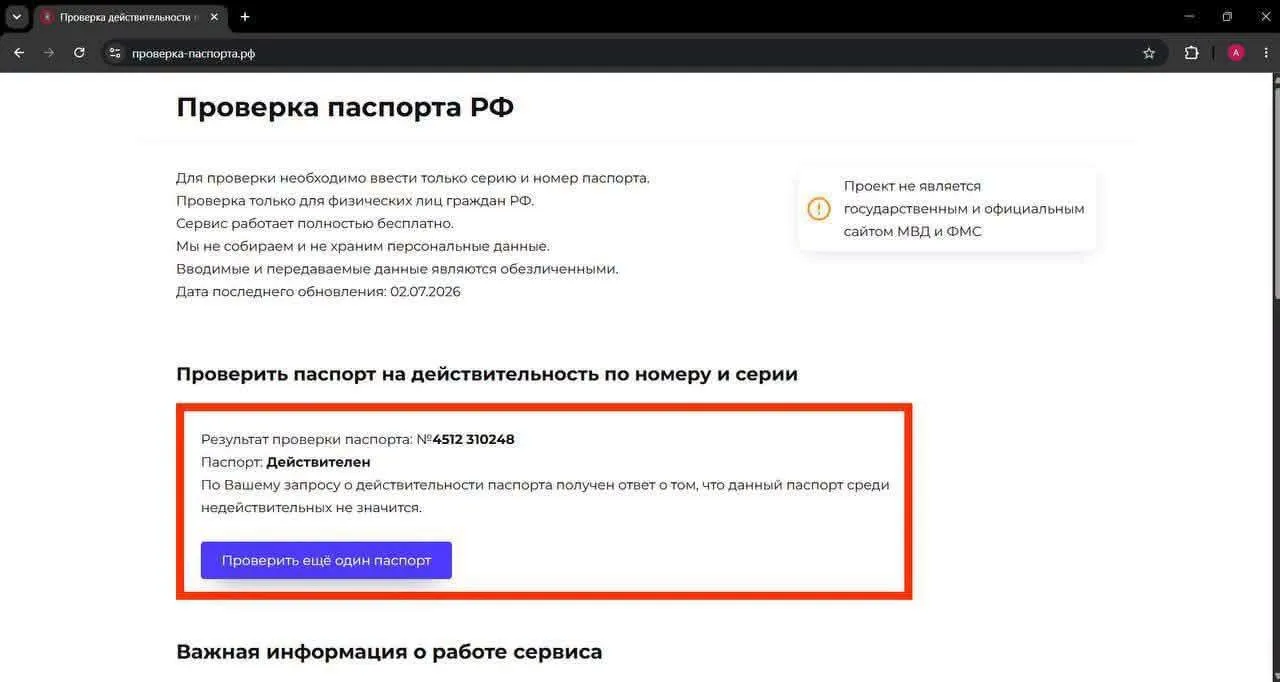
Task: Click "Проверить ещё один паспорт" button
Action: 326,560
